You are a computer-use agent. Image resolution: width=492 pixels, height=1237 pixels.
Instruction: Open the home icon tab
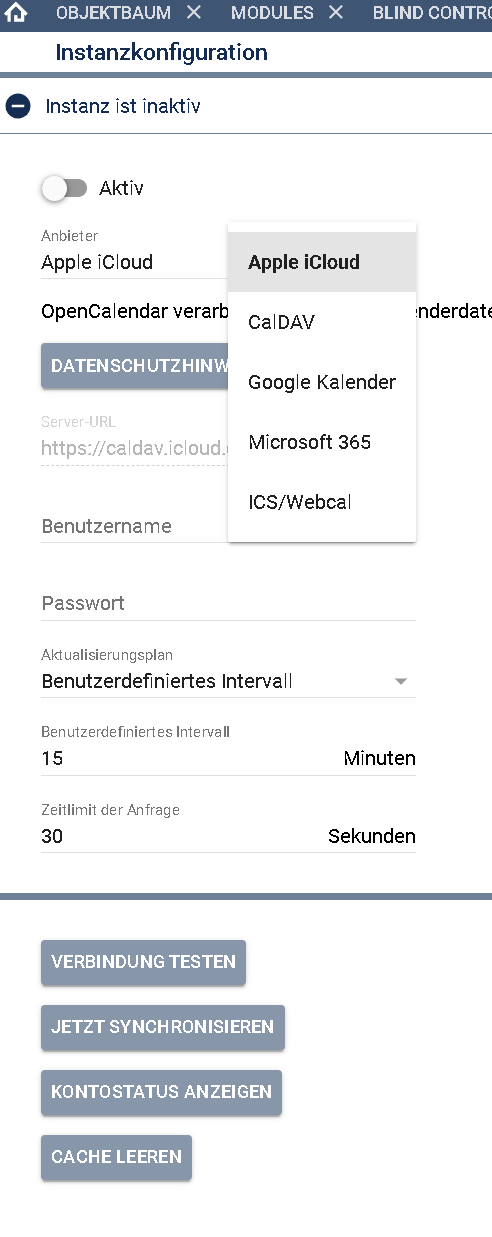(x=16, y=13)
